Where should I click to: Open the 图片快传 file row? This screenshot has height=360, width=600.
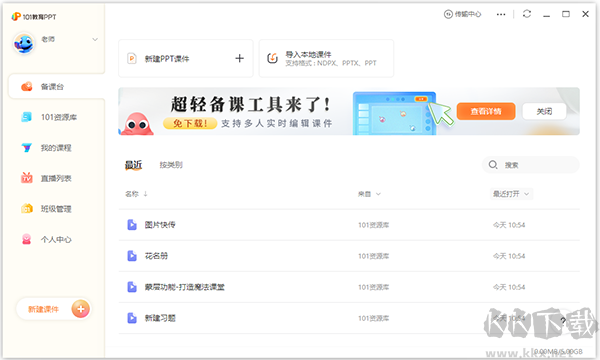[349, 225]
